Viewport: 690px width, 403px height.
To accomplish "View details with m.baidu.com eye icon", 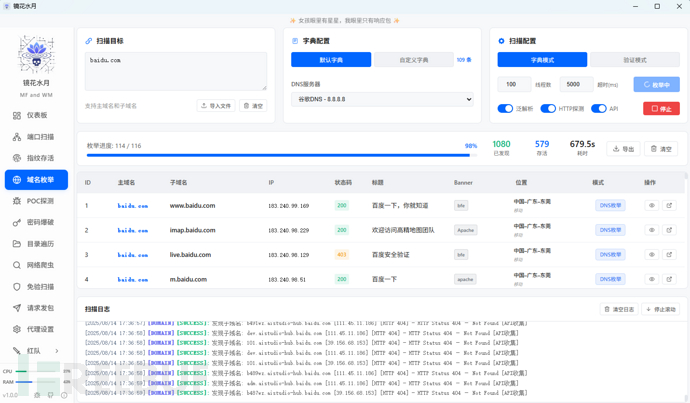I will click(x=652, y=279).
